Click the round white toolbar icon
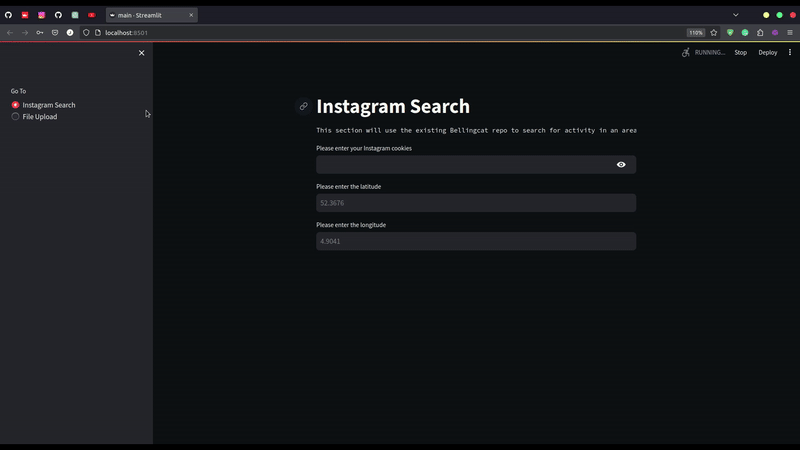The image size is (800, 450). [70, 33]
